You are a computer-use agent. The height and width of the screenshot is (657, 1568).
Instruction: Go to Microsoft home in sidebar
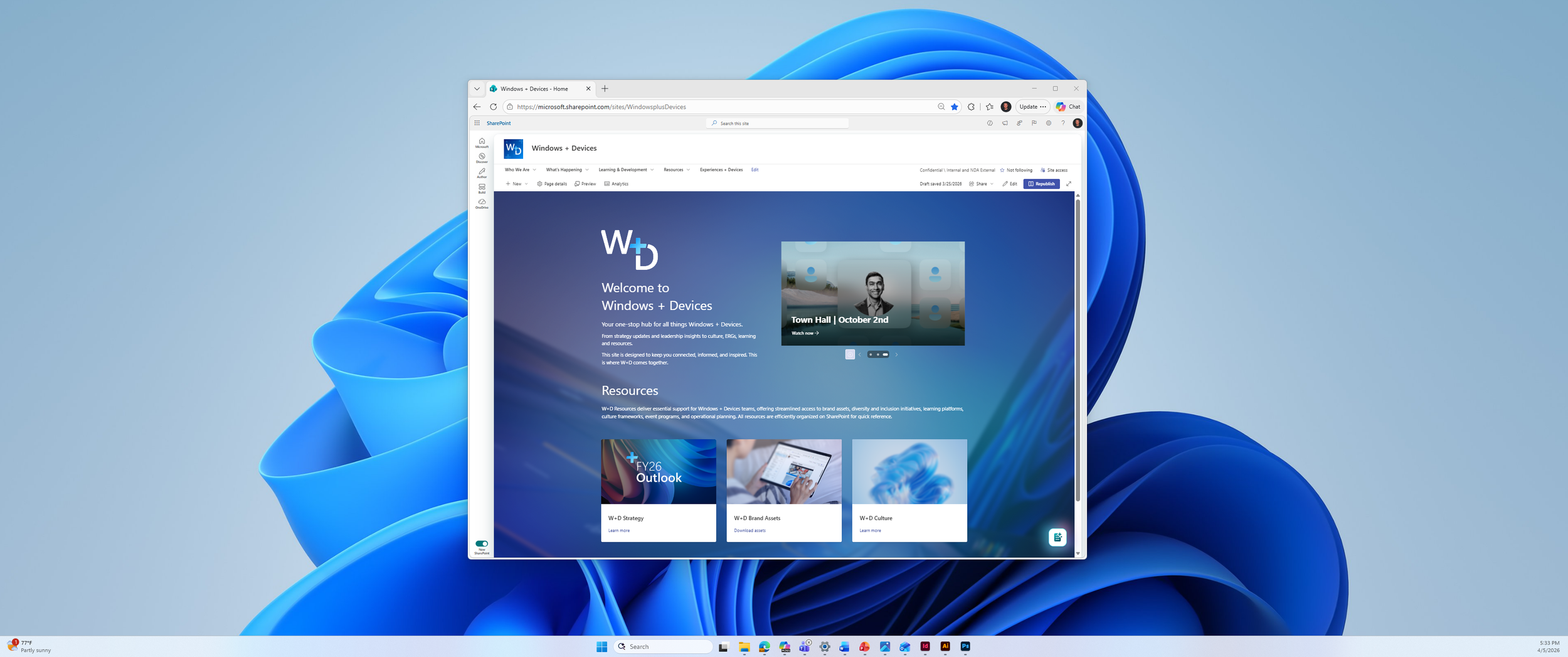[x=482, y=142]
